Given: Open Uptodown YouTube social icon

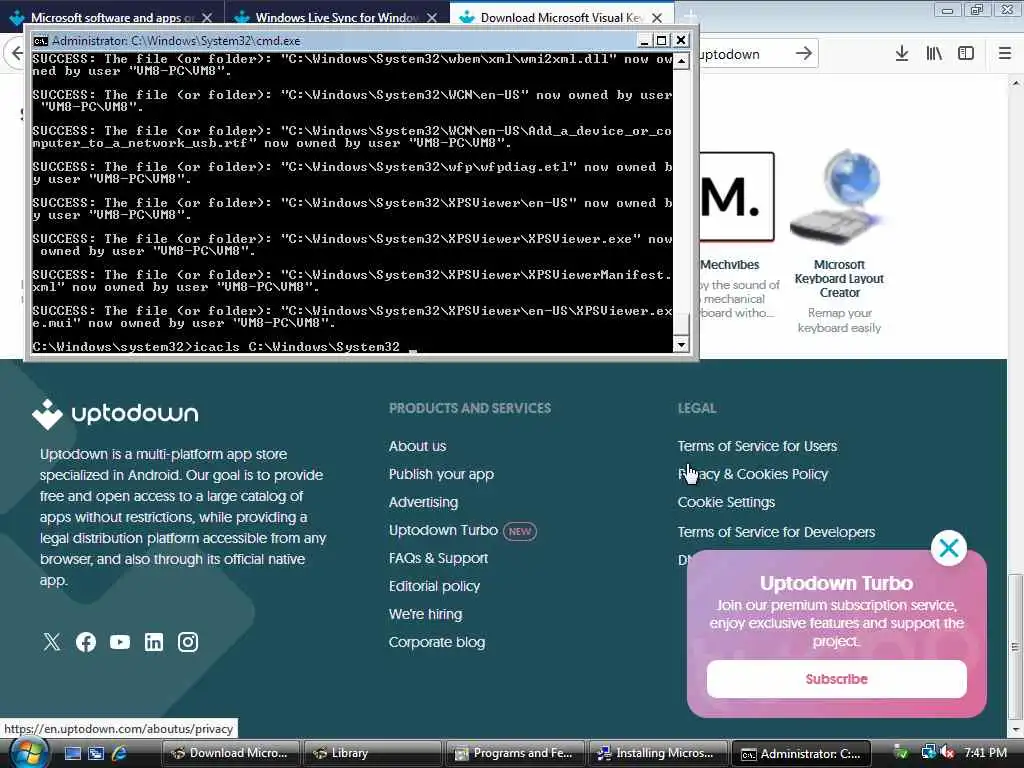Looking at the screenshot, I should [x=120, y=642].
